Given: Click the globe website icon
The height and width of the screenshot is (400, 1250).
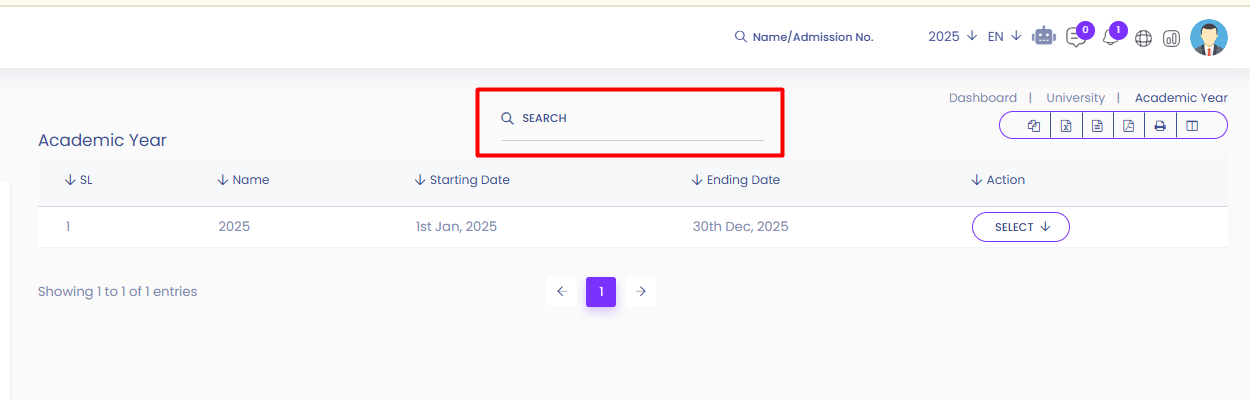Looking at the screenshot, I should [x=1143, y=38].
